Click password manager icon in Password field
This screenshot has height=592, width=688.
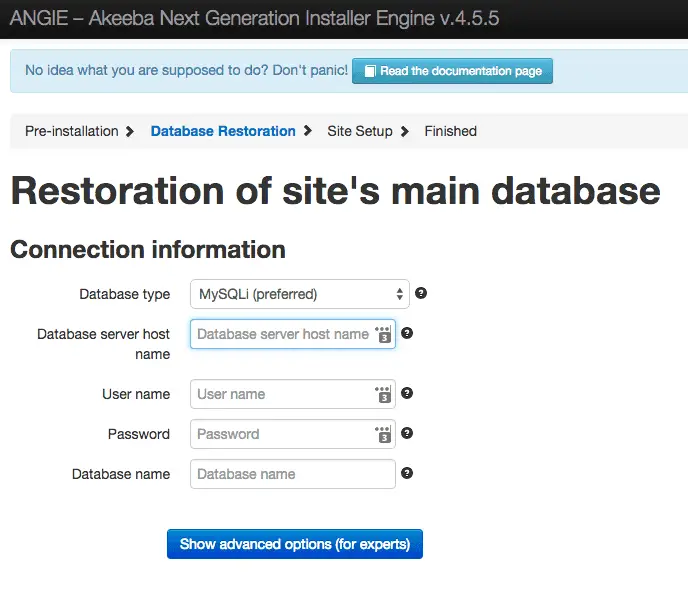[383, 434]
